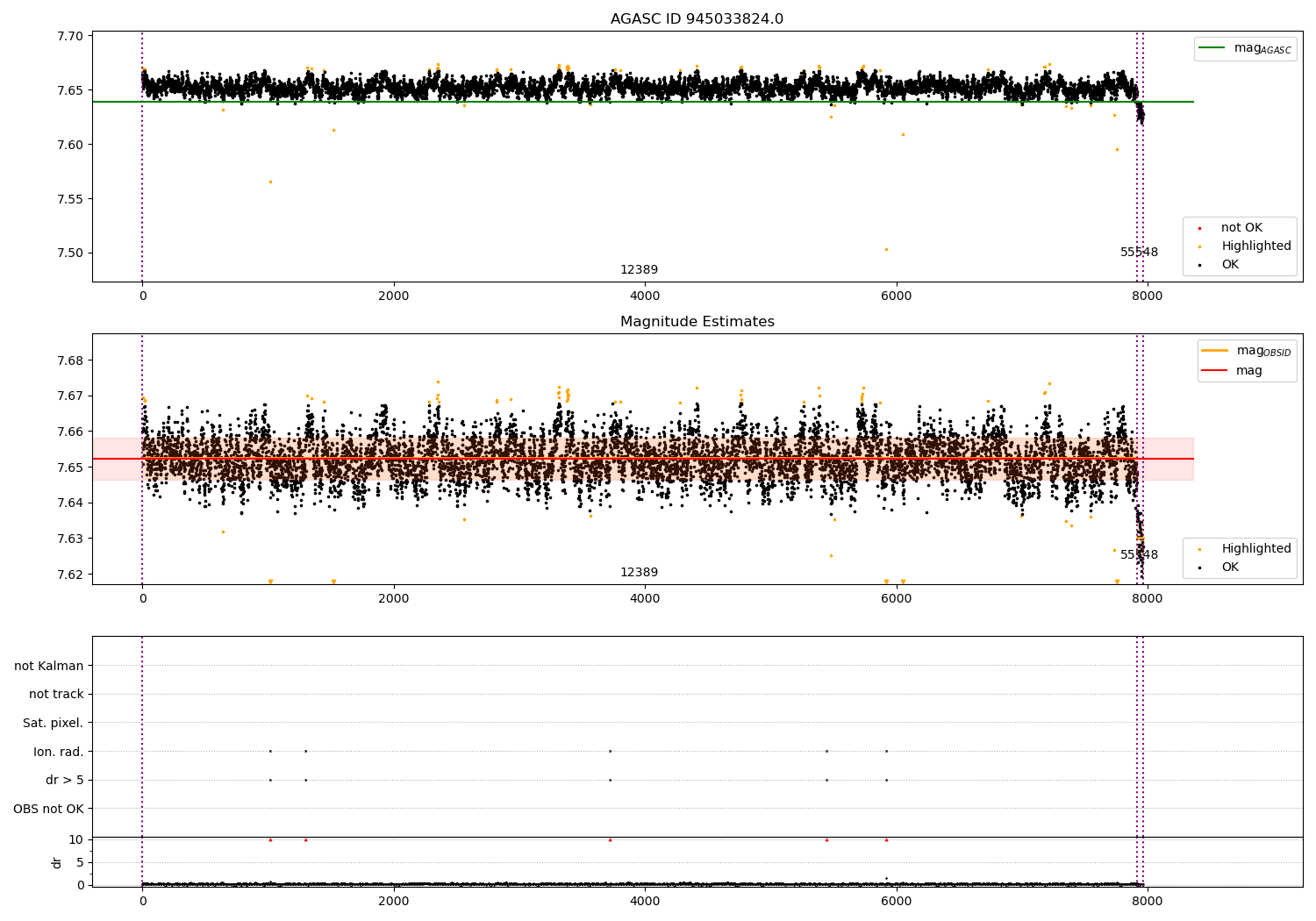Click the "not Kalman" row label
The height and width of the screenshot is (921, 1316).
tap(49, 666)
